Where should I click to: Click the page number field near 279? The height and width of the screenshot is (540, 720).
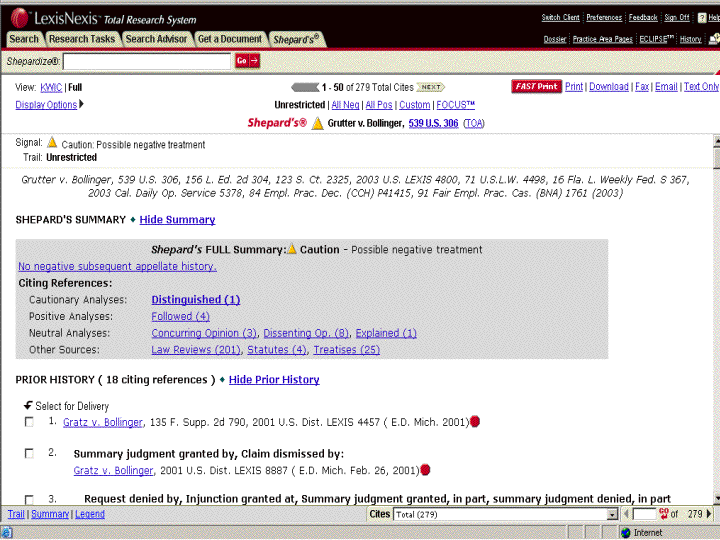(644, 514)
